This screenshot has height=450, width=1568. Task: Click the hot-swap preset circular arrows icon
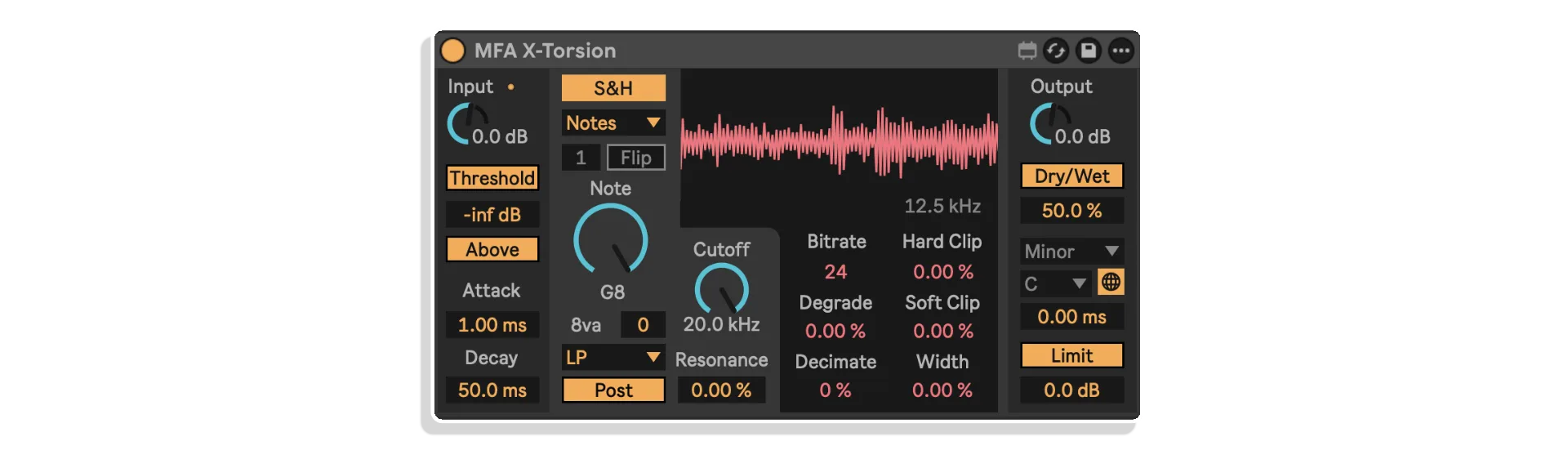click(1056, 51)
